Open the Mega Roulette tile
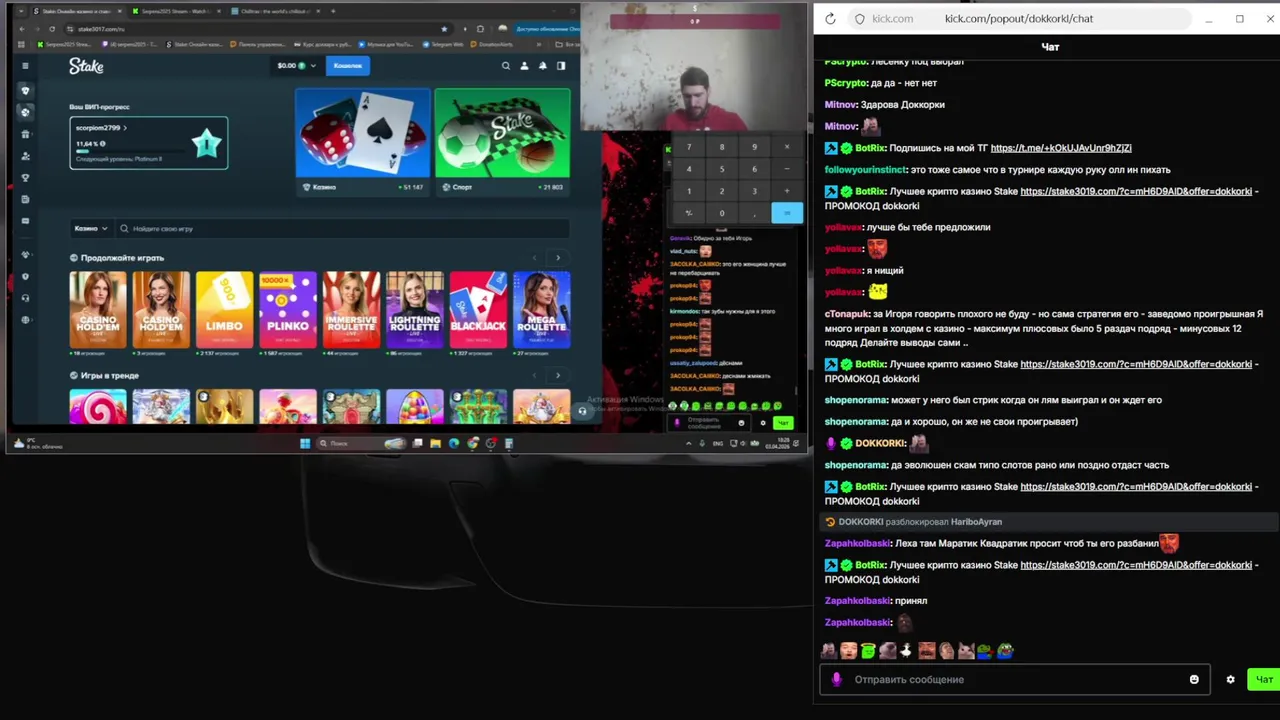The width and height of the screenshot is (1280, 720). [x=542, y=310]
